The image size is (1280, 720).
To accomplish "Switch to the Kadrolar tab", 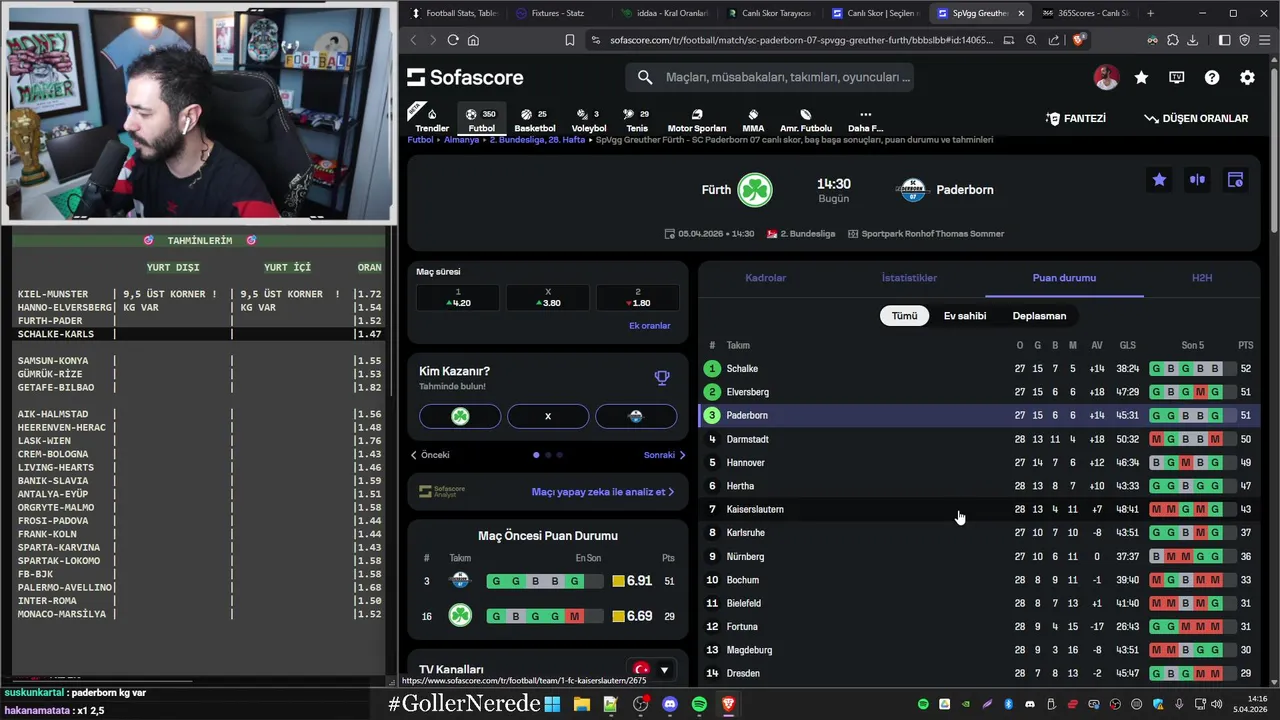I will tap(765, 278).
